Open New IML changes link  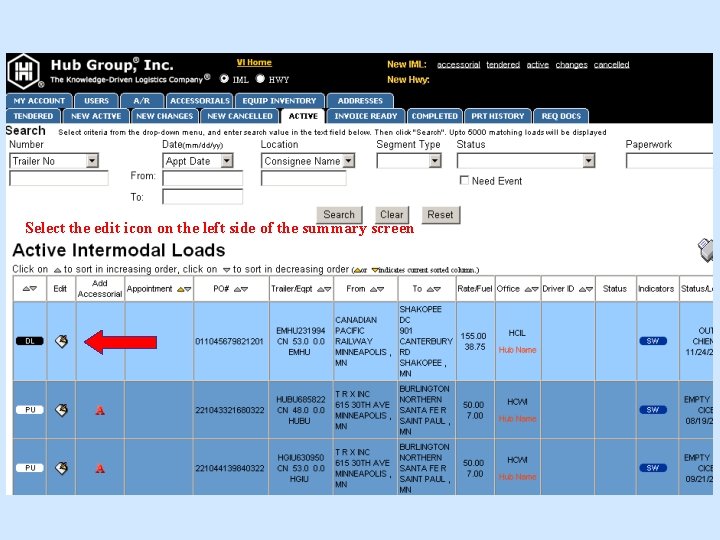pos(571,65)
